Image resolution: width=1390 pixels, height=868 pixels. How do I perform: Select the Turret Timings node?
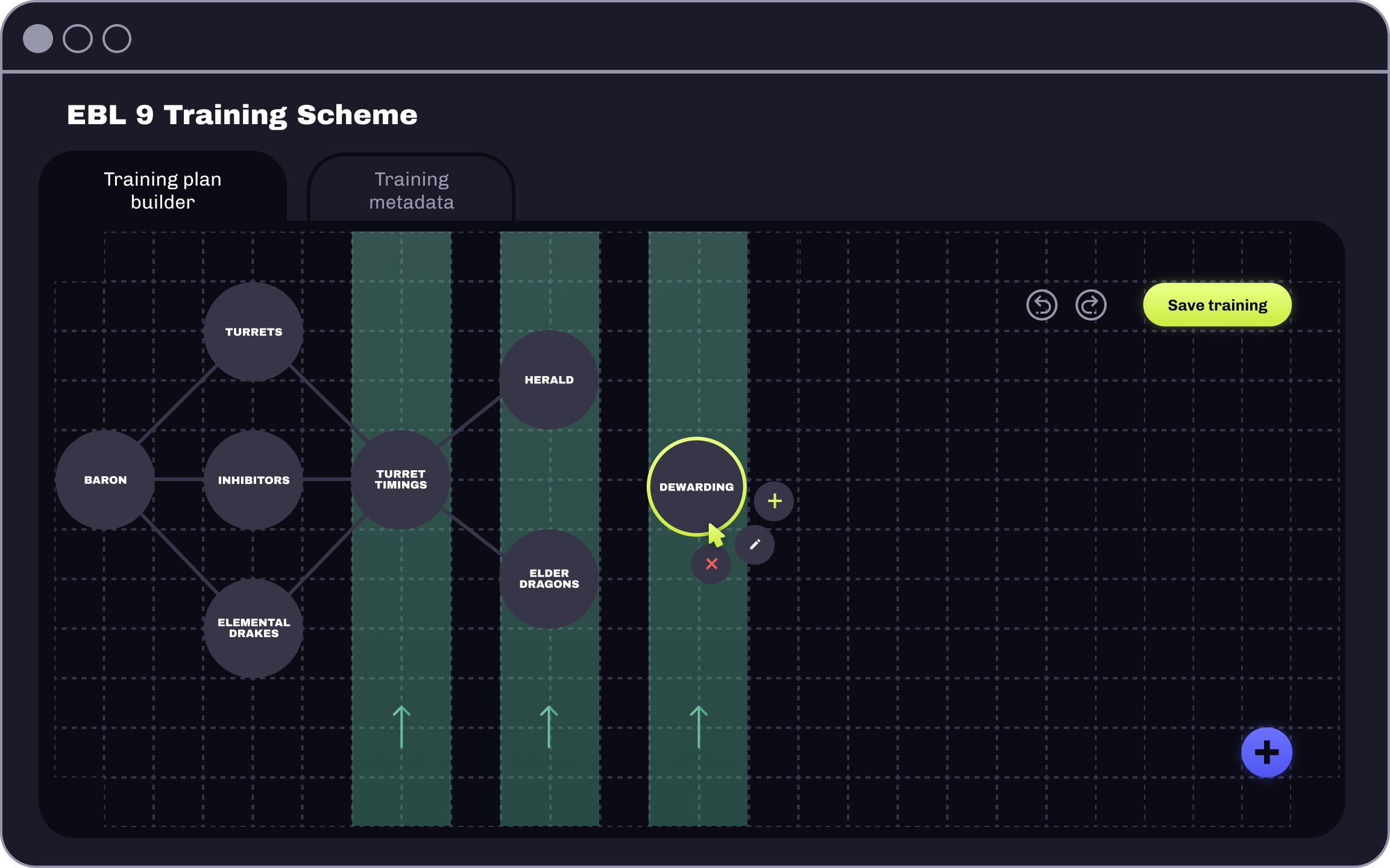click(401, 479)
